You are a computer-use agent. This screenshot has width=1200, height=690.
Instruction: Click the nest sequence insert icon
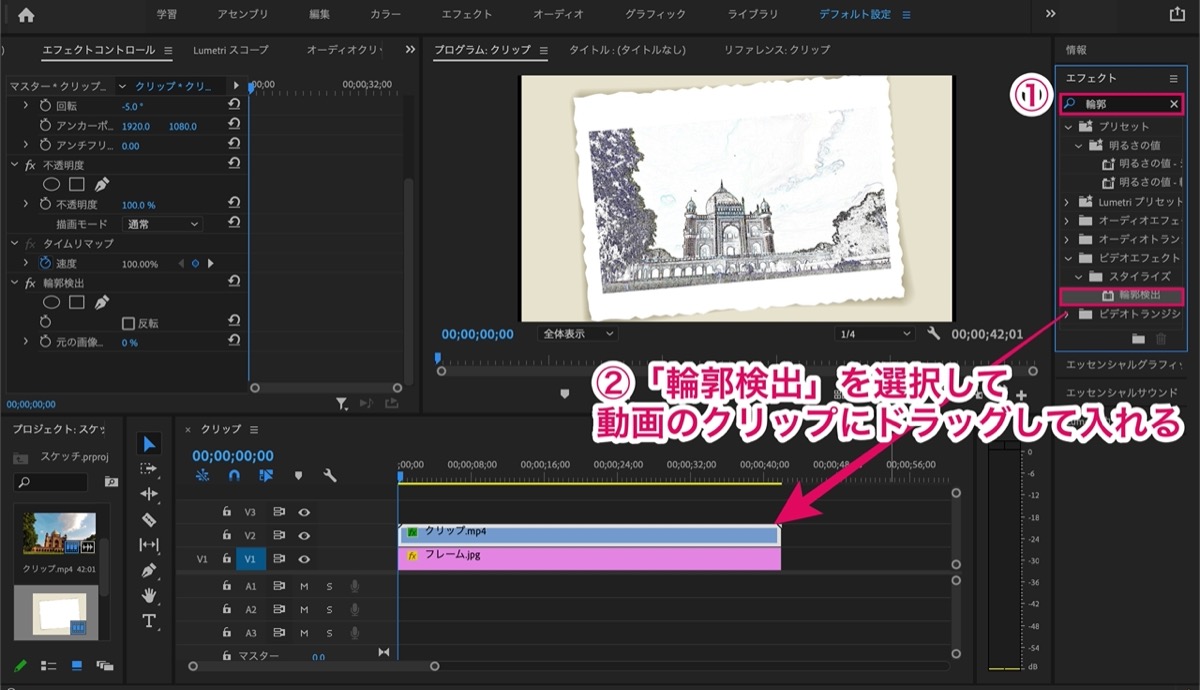(x=203, y=476)
